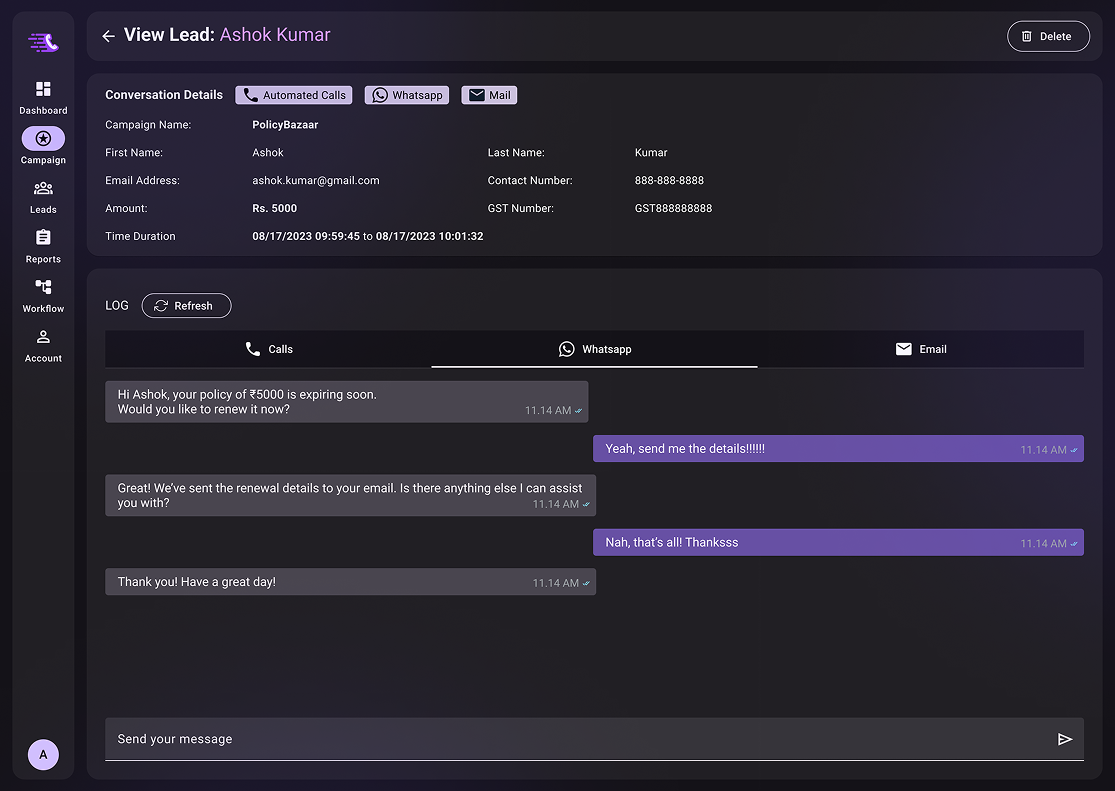Image resolution: width=1115 pixels, height=791 pixels.
Task: Click the Whatsapp chip in Conversation Details
Action: coord(407,95)
